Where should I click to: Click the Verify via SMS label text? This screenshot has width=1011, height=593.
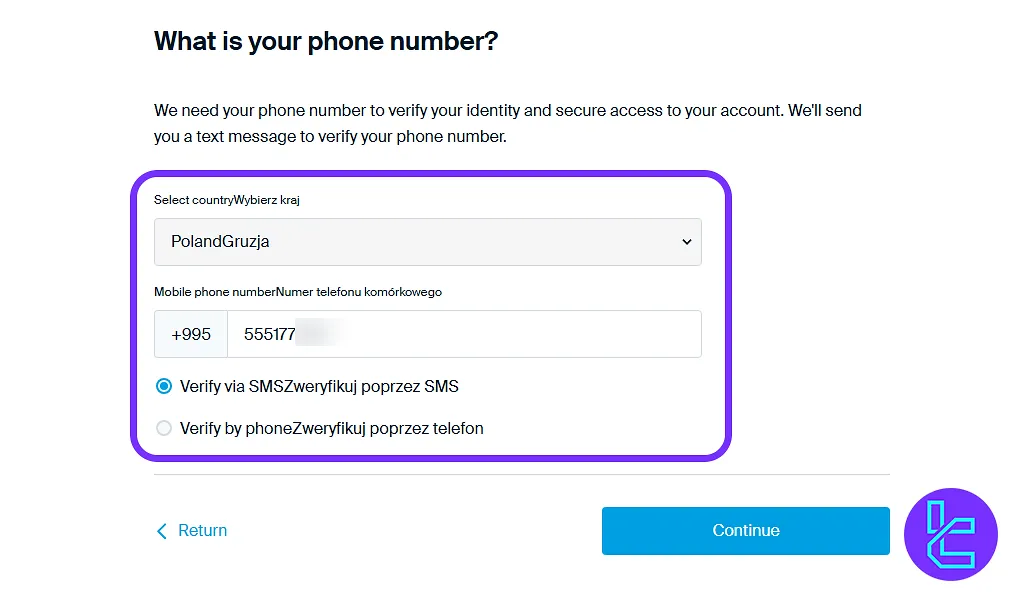(319, 386)
